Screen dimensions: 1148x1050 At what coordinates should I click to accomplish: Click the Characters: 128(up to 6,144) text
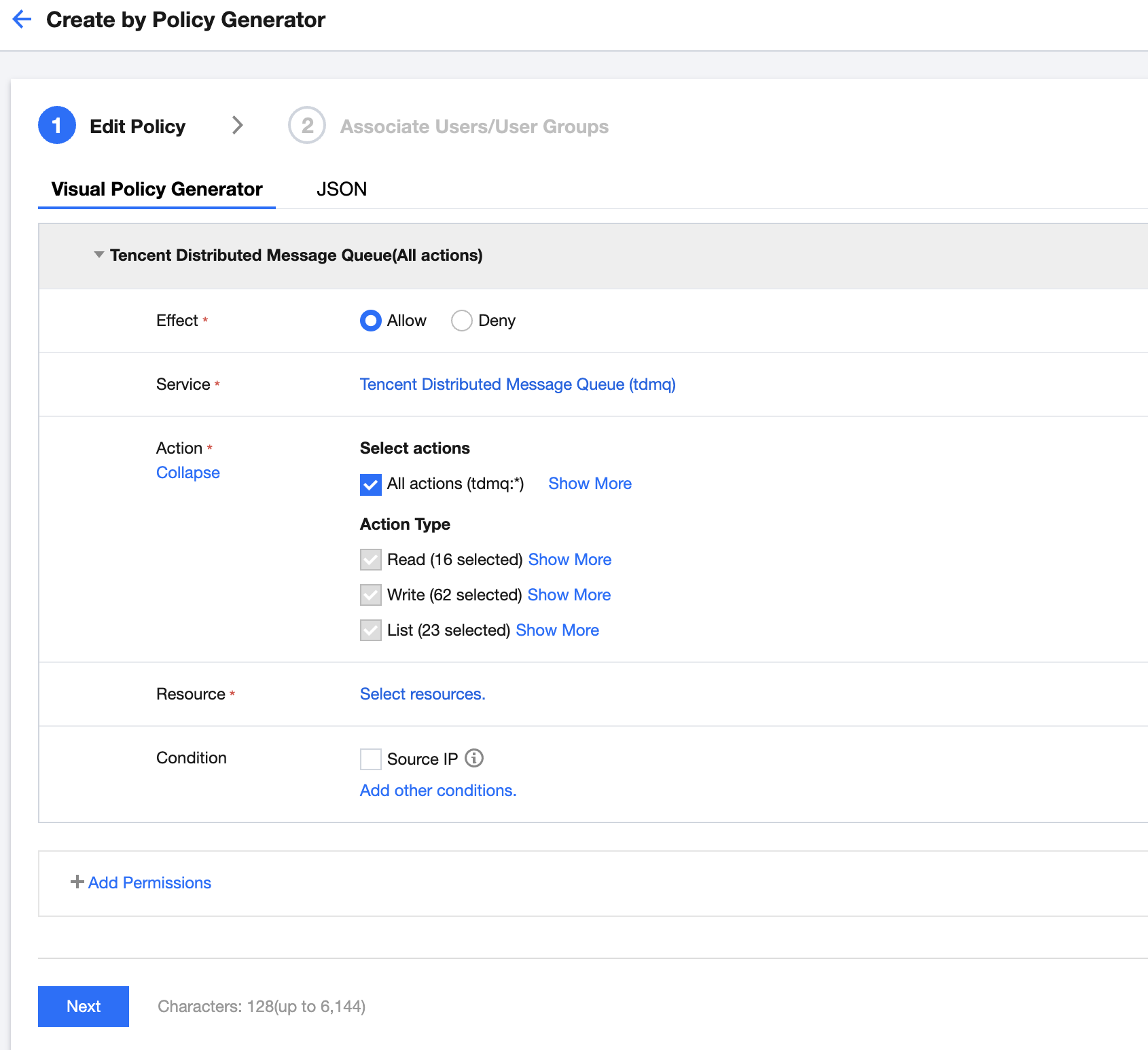262,1007
